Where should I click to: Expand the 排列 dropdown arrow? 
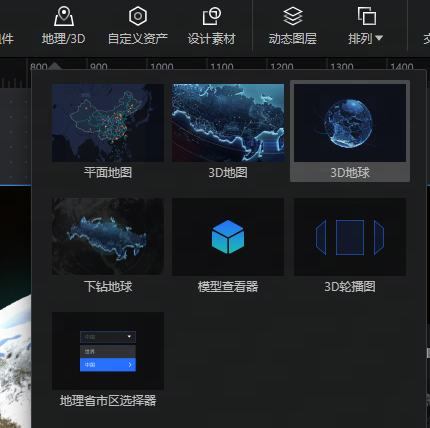(x=379, y=38)
